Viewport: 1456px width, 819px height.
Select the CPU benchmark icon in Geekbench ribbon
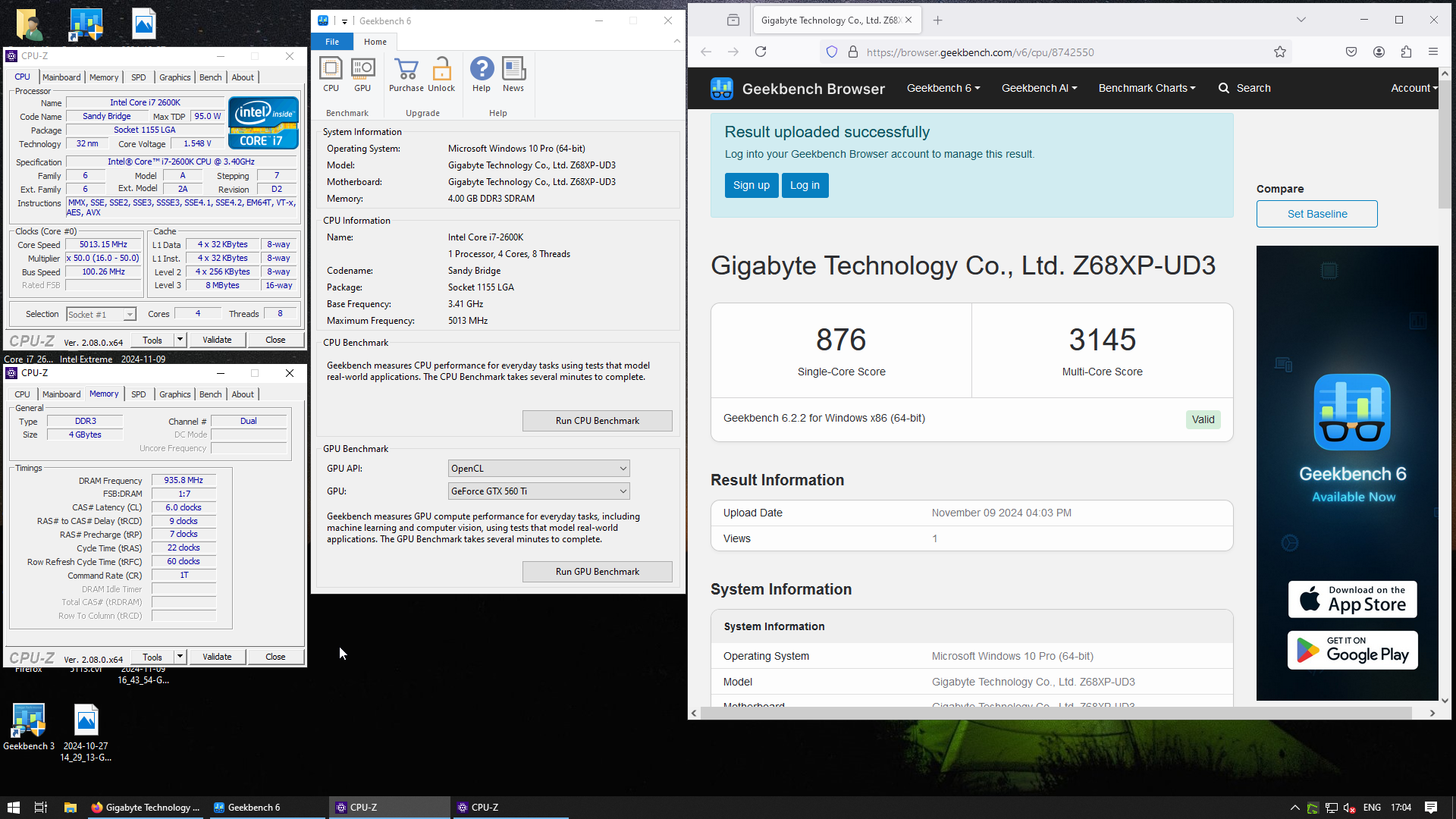(331, 74)
